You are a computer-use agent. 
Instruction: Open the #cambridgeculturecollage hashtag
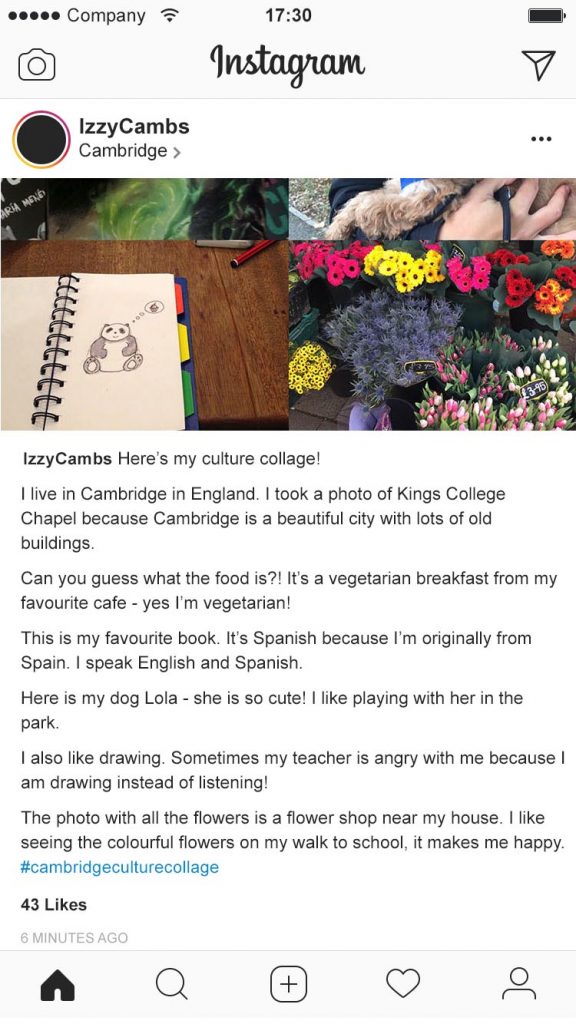click(x=120, y=867)
